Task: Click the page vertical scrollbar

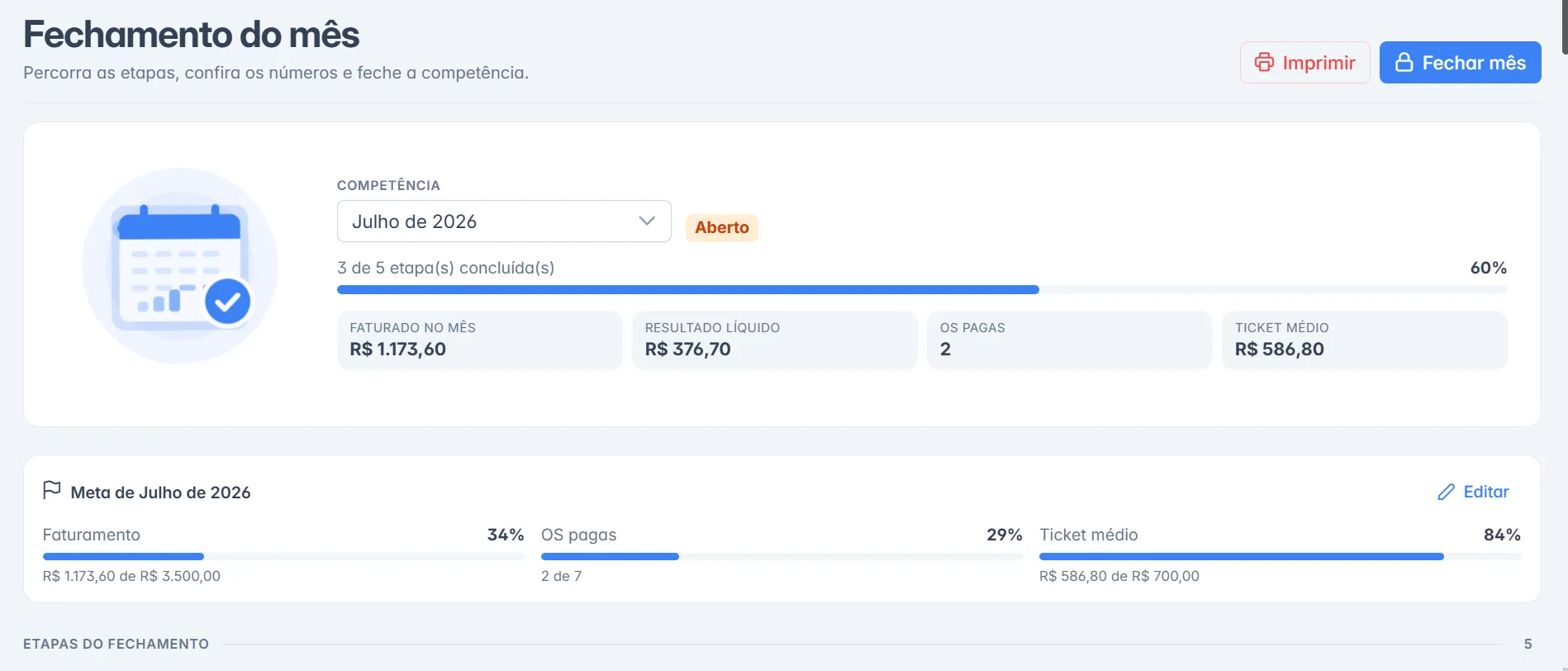Action: 1564,27
